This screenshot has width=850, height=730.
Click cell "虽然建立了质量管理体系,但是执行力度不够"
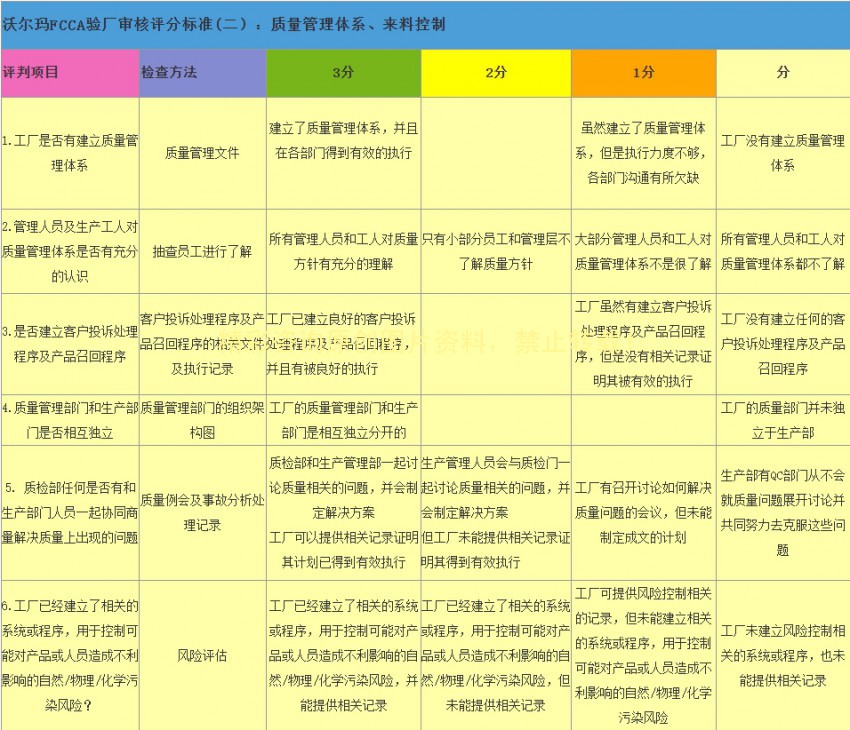click(643, 153)
